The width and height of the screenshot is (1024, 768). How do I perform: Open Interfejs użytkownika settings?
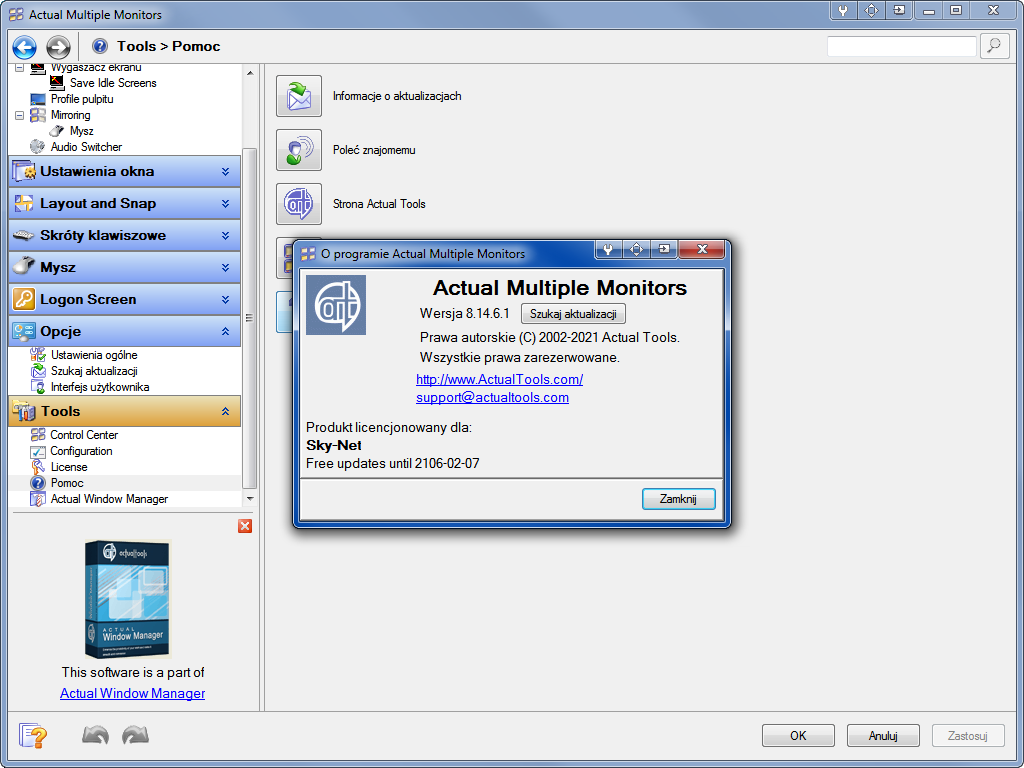100,387
